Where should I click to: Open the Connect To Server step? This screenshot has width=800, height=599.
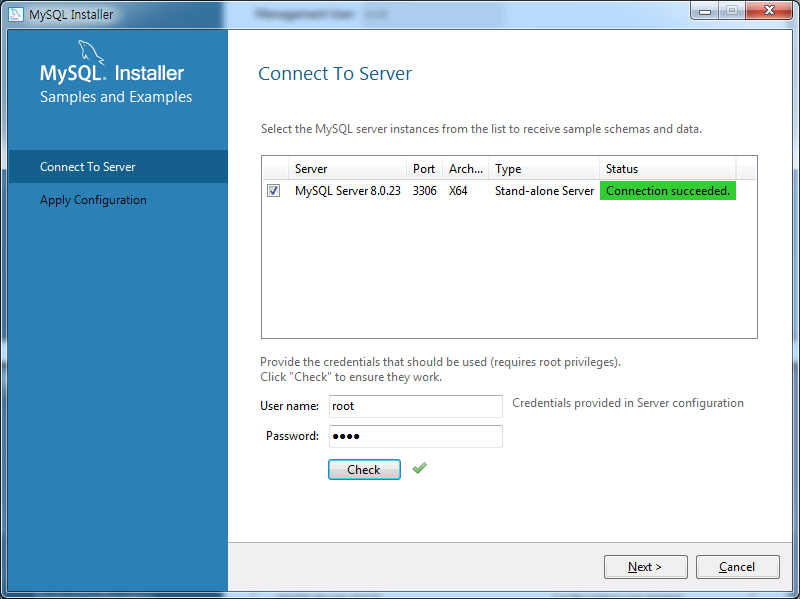point(118,166)
